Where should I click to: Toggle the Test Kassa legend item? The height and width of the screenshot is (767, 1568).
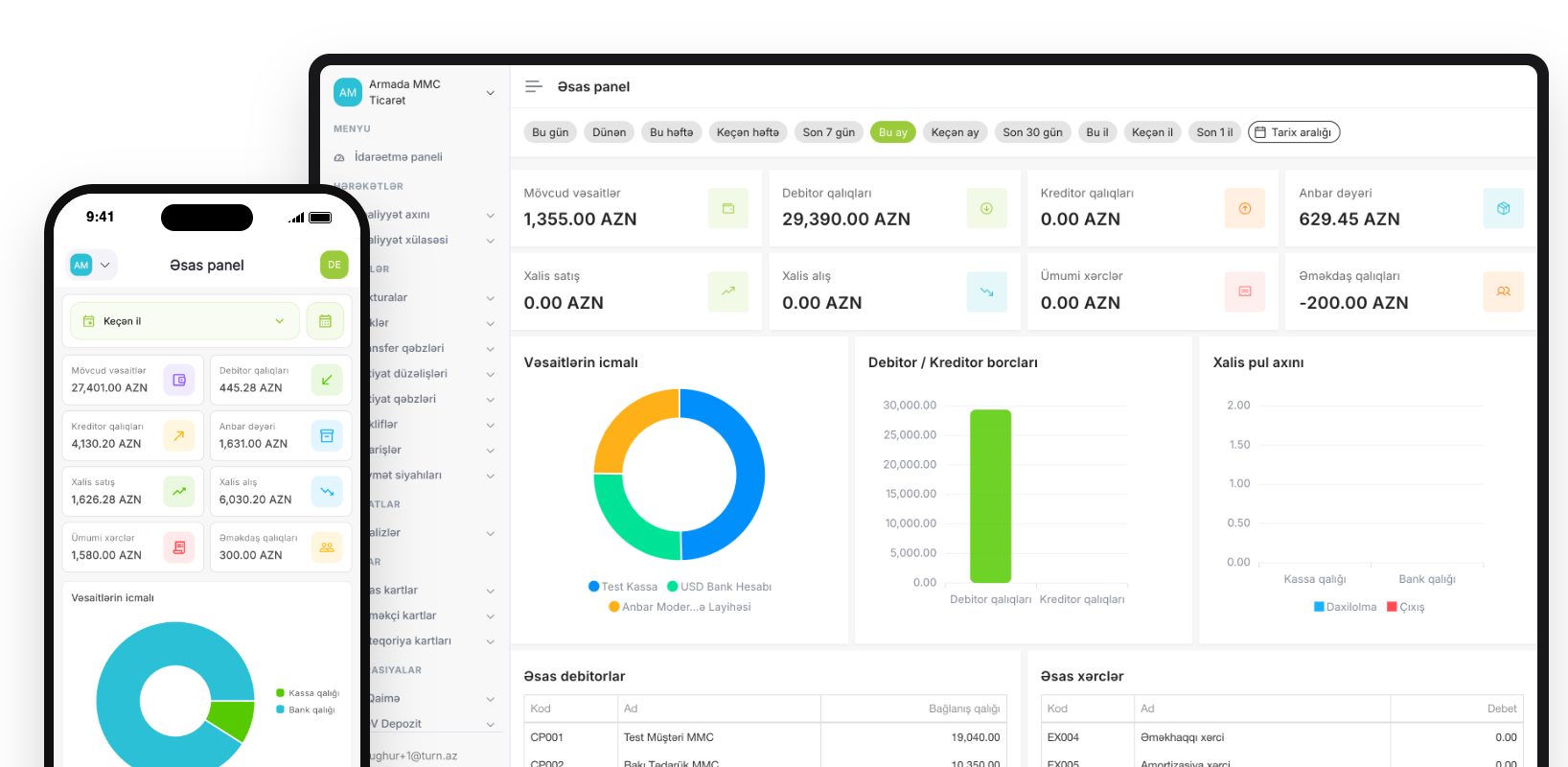[623, 587]
